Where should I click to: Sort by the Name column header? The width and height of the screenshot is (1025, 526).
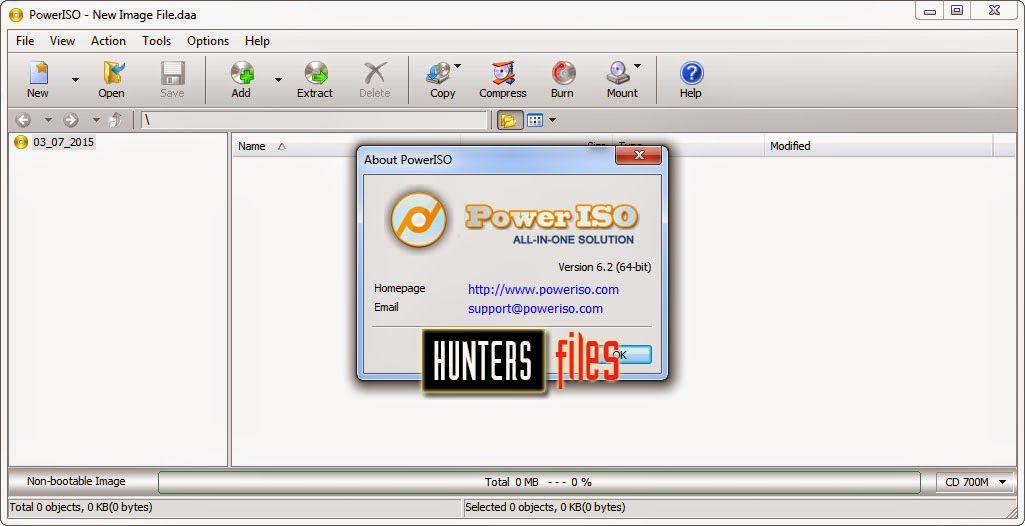click(252, 146)
